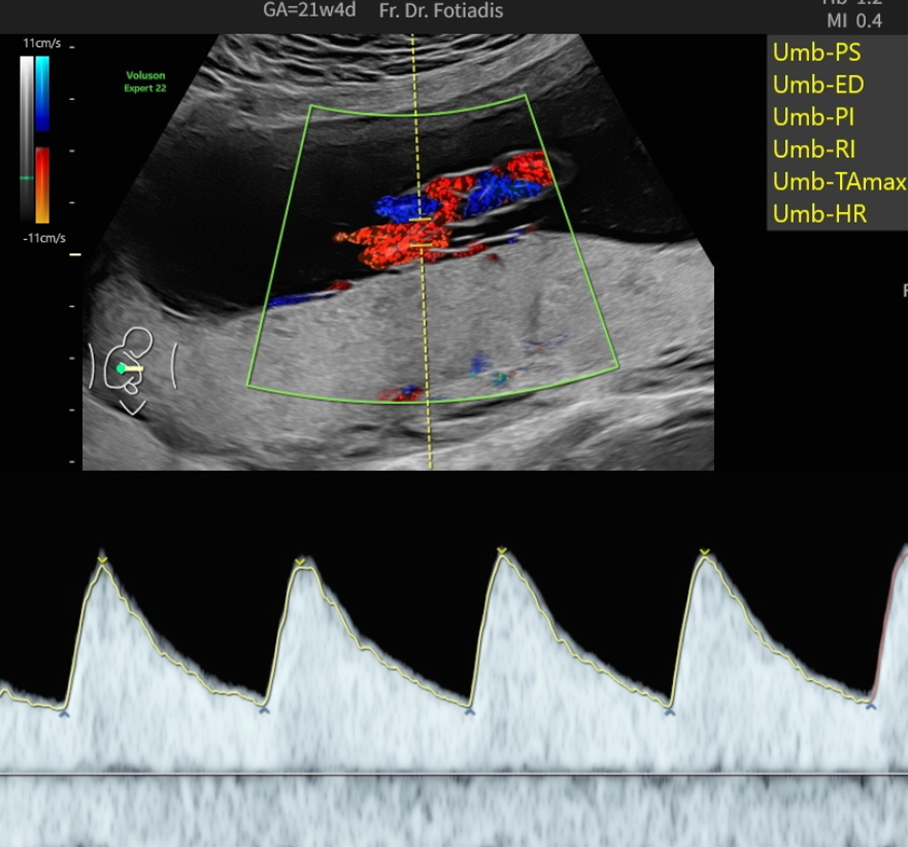
Task: Pick the Umb-HR heart rate item
Action: [819, 214]
